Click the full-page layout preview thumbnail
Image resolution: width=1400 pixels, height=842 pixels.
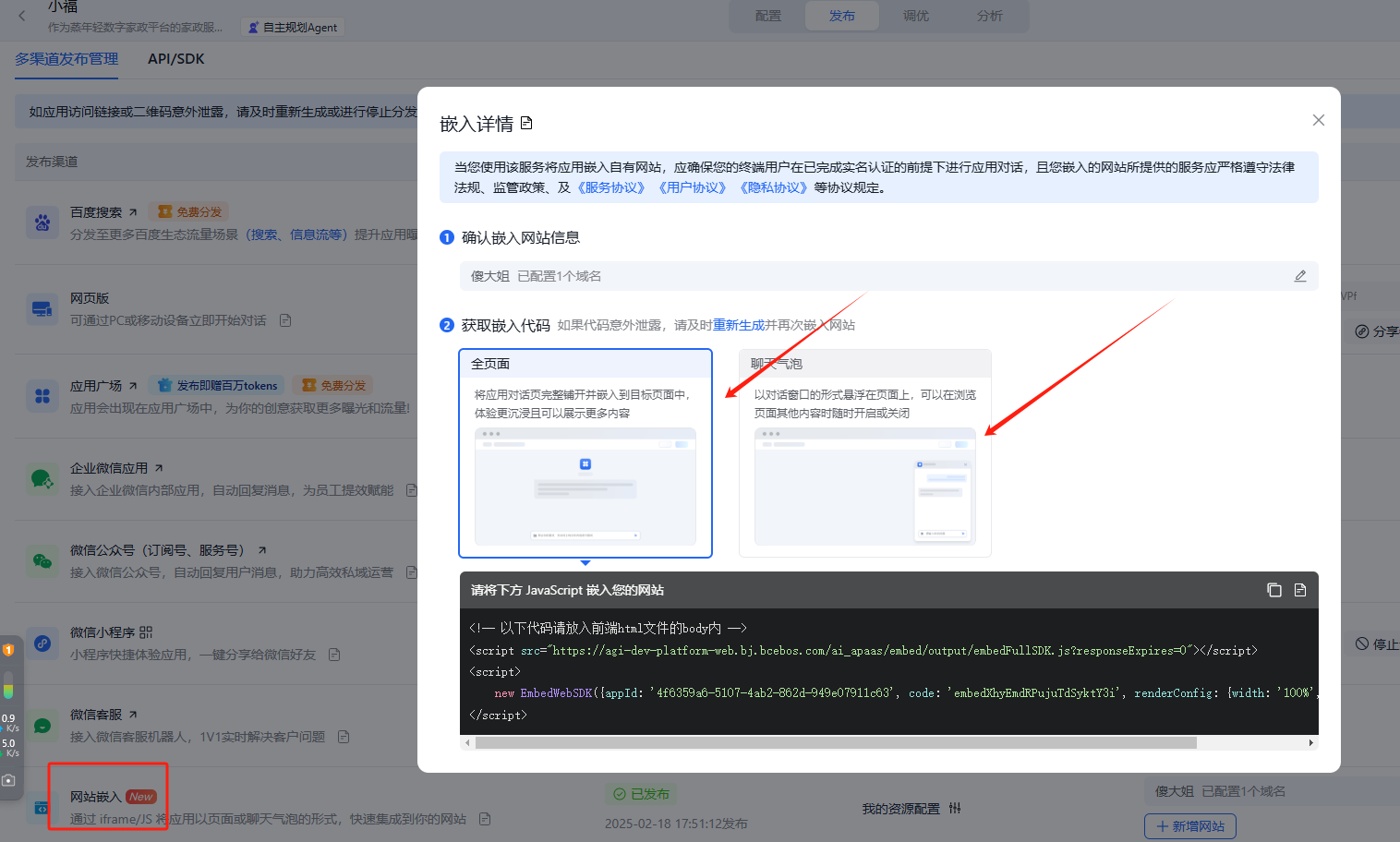[x=585, y=487]
